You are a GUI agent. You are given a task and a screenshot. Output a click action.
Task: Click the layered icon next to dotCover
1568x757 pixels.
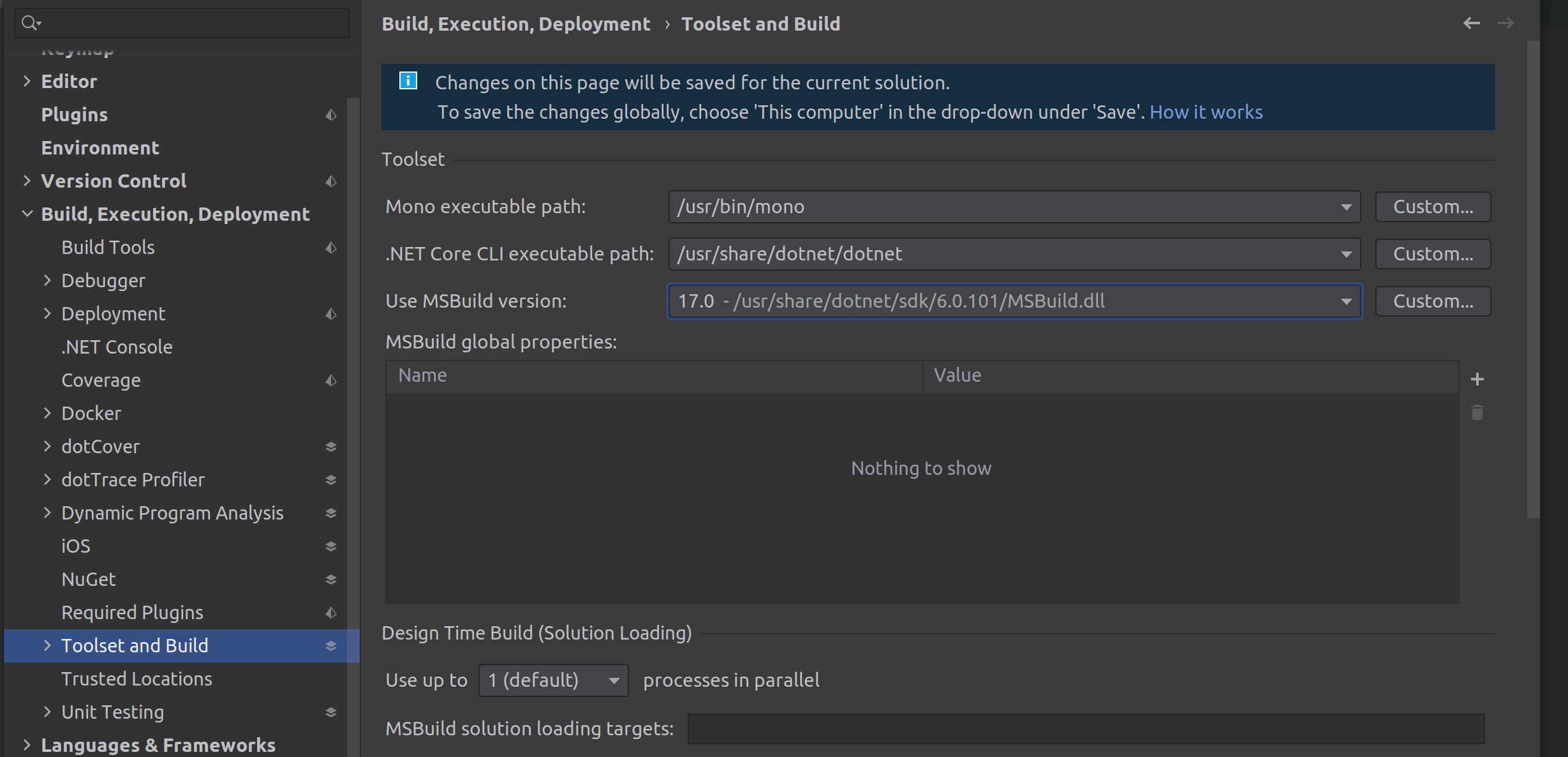click(x=331, y=446)
